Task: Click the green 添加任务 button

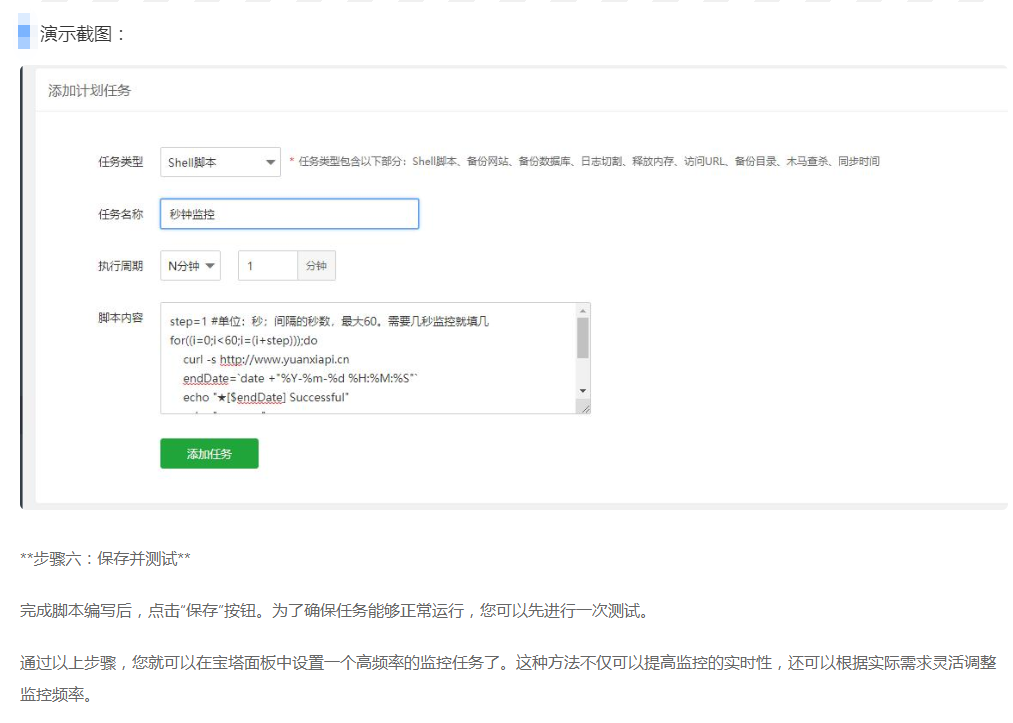Action: tap(209, 454)
